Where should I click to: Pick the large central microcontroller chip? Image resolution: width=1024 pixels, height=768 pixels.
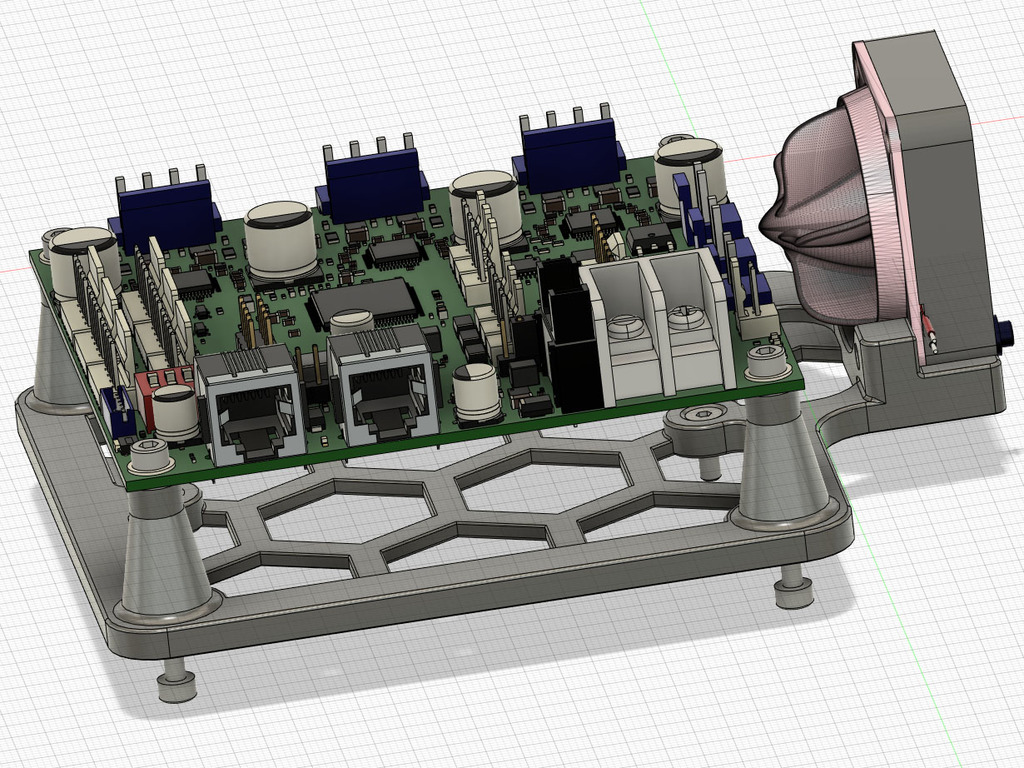[364, 302]
